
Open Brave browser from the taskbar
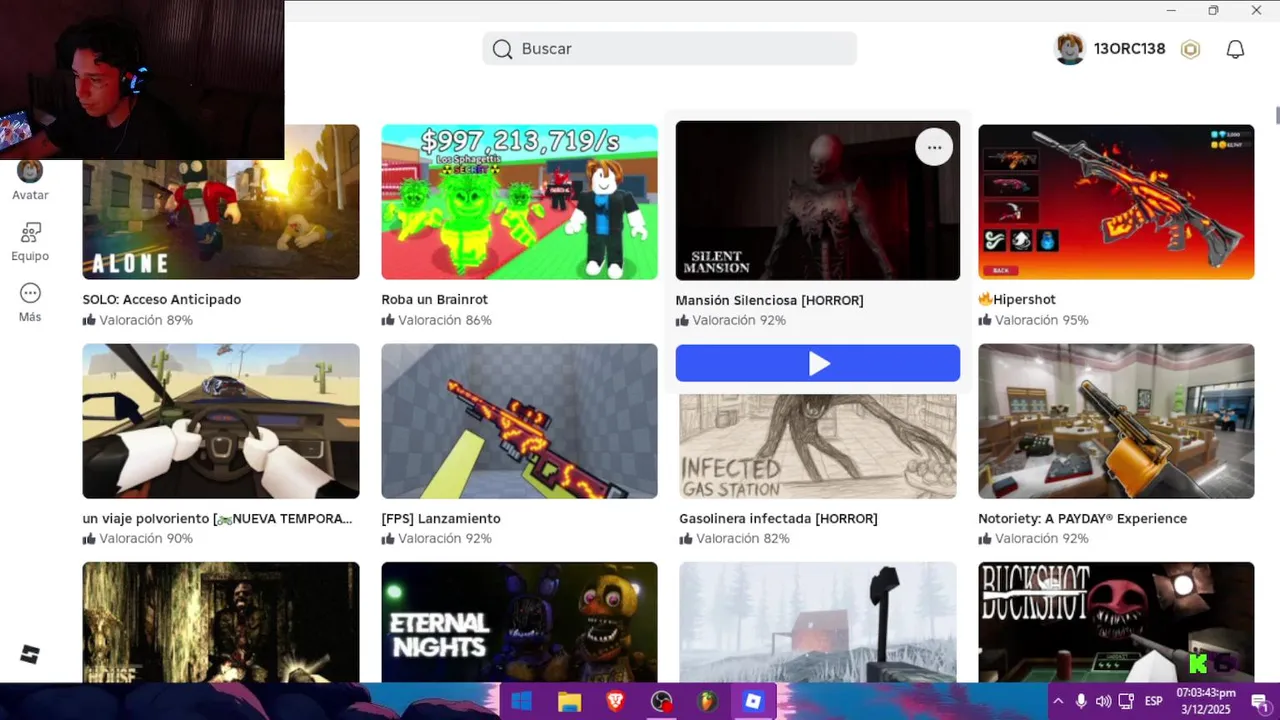(615, 701)
